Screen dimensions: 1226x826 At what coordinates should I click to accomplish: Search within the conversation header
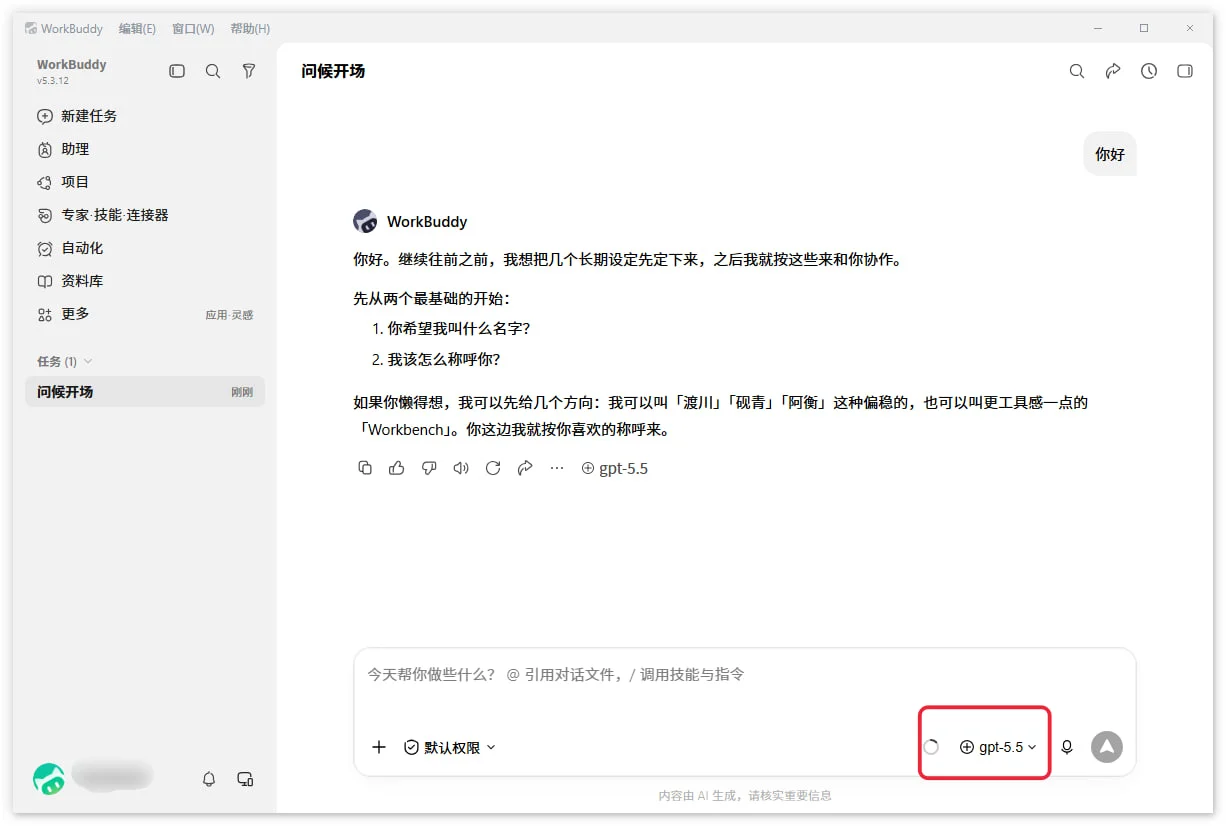coord(1077,71)
